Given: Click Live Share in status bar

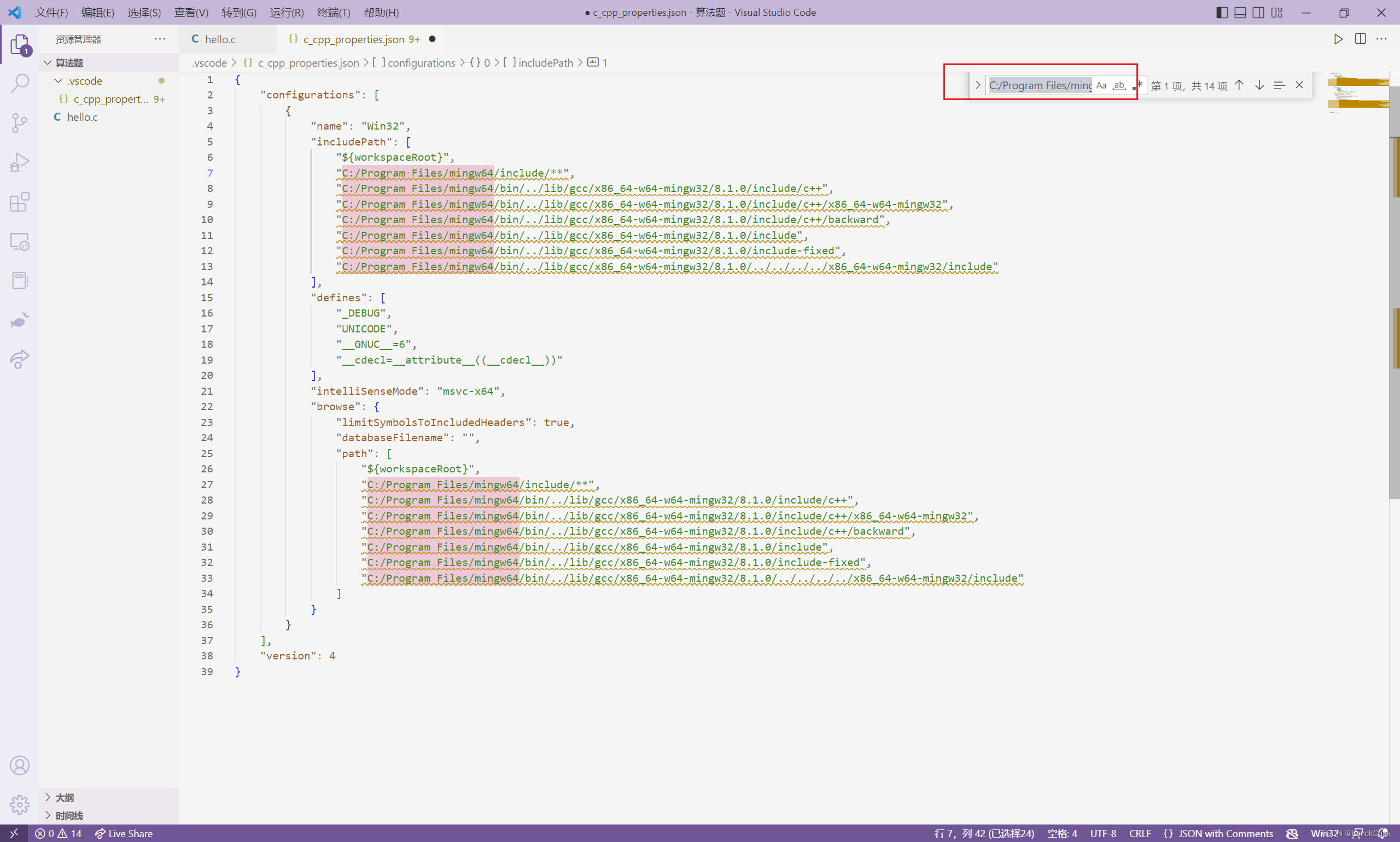Looking at the screenshot, I should tap(124, 833).
